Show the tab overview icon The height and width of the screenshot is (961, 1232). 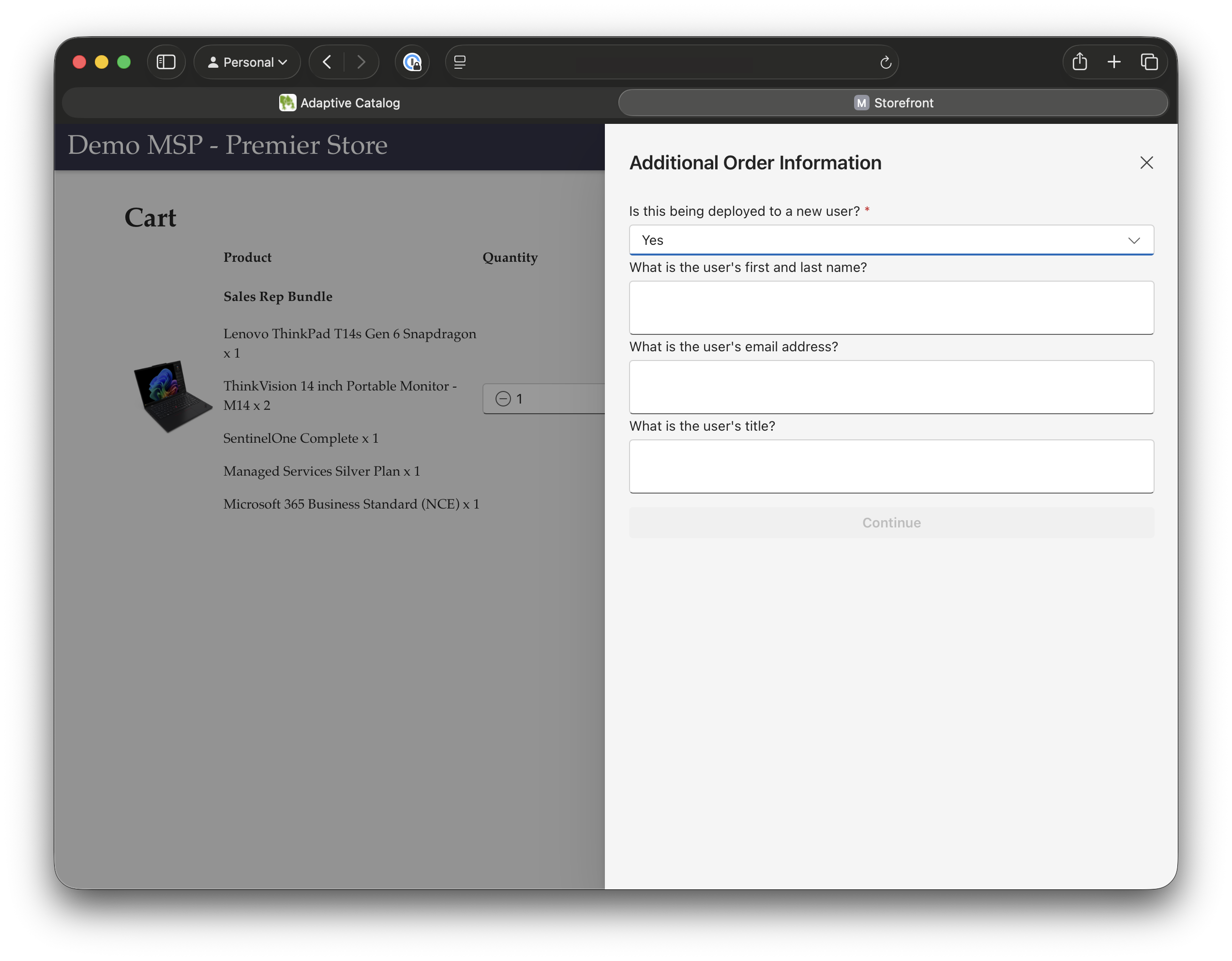point(1149,62)
